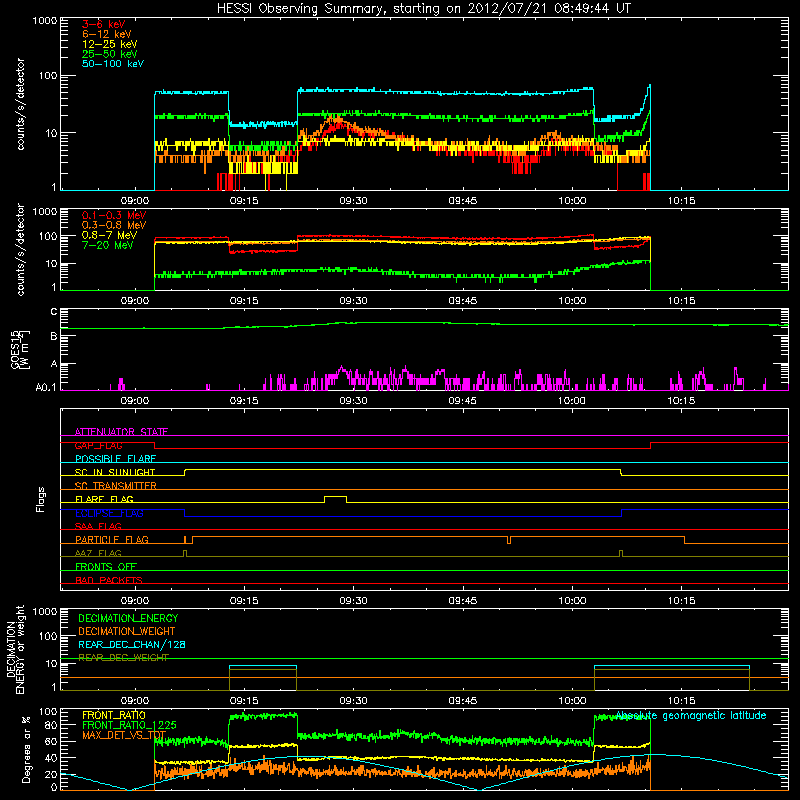Screen dimensions: 800x800
Task: Click the Flags axis title
Action: pyautogui.click(x=40, y=499)
